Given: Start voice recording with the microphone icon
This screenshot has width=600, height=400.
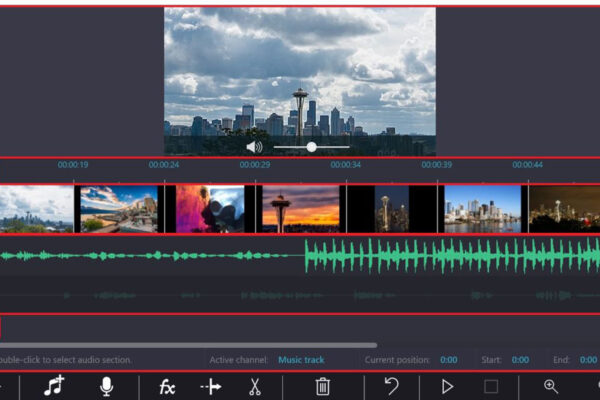Looking at the screenshot, I should (106, 386).
